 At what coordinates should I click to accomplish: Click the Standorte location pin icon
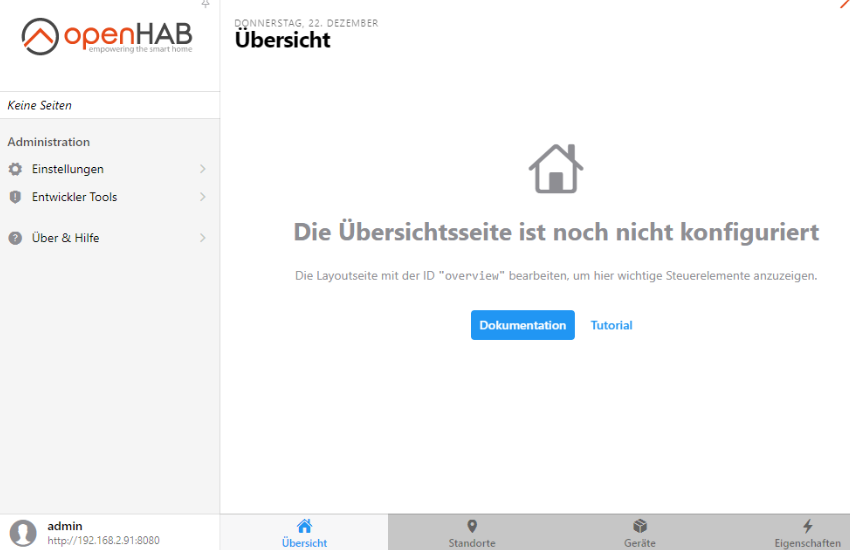[x=472, y=526]
